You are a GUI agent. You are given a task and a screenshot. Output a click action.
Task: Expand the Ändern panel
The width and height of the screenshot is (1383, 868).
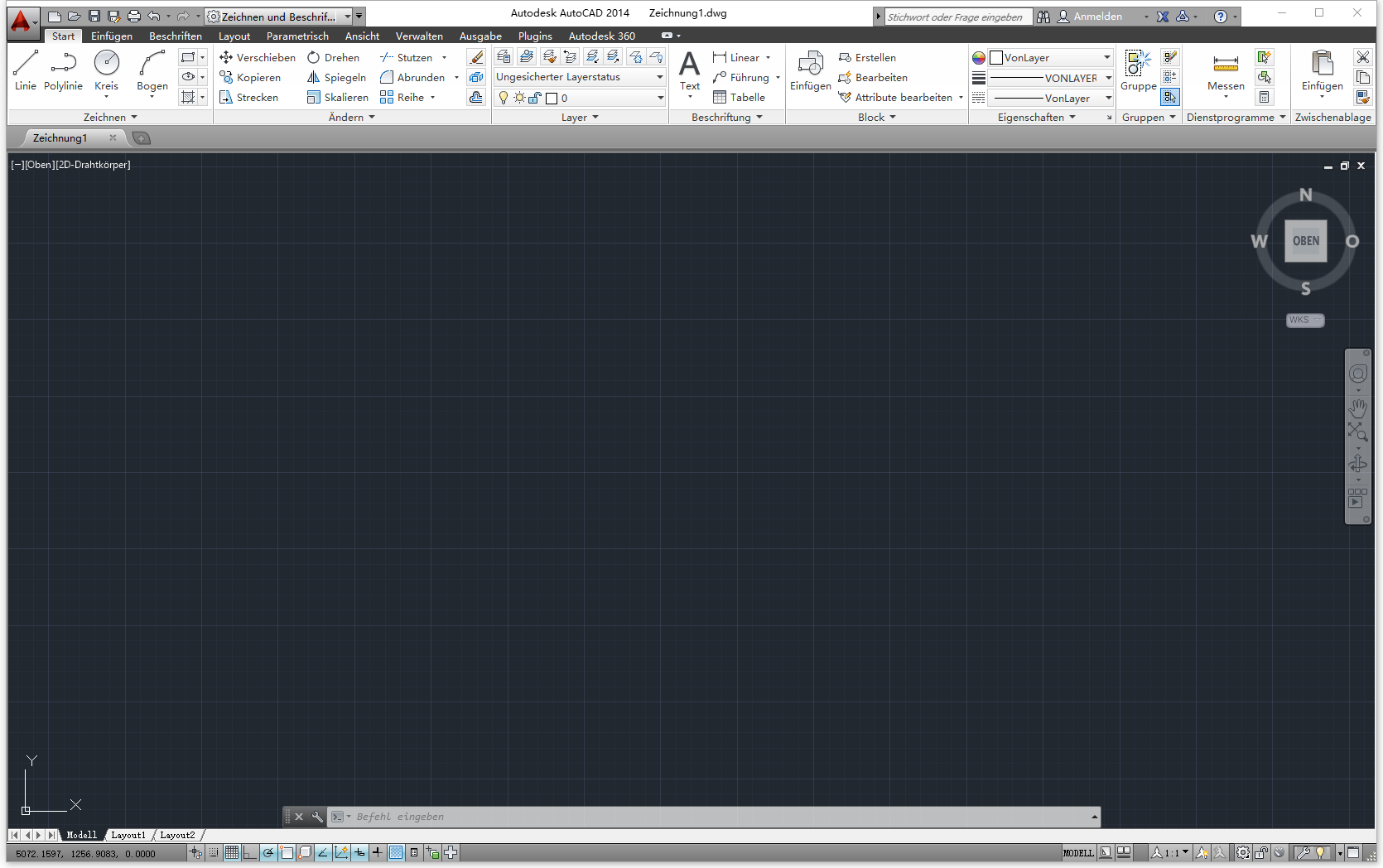352,117
